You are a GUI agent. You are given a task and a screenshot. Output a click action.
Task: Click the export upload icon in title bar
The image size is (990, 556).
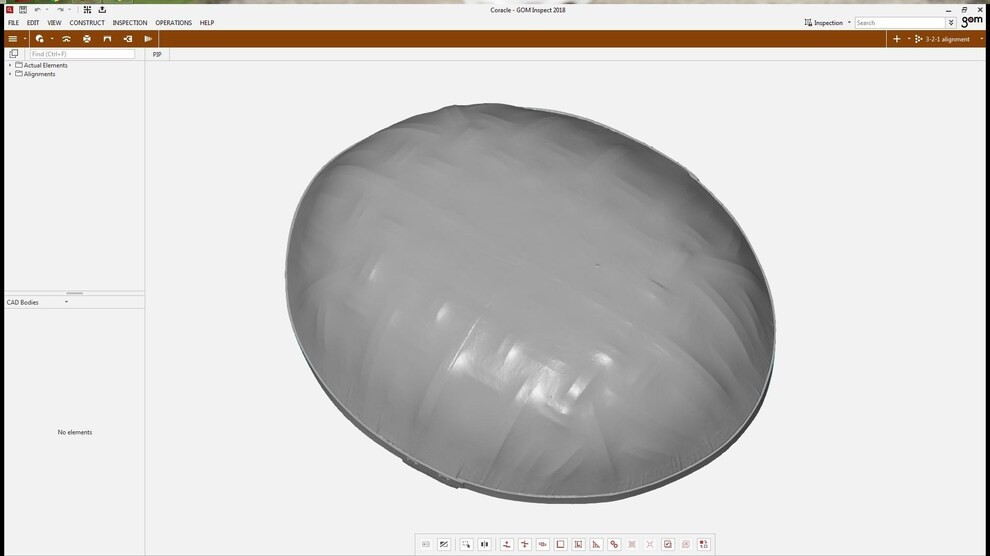click(x=102, y=10)
